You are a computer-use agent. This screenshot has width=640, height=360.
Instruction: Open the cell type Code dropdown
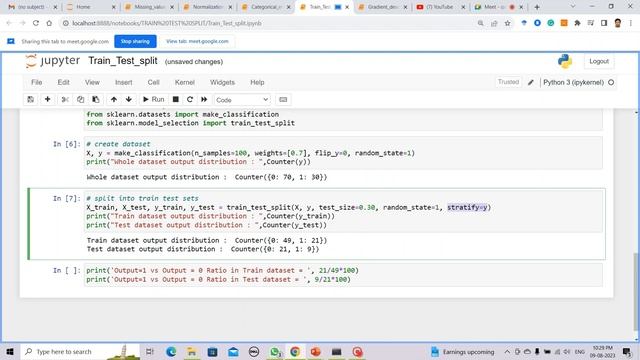pyautogui.click(x=242, y=100)
